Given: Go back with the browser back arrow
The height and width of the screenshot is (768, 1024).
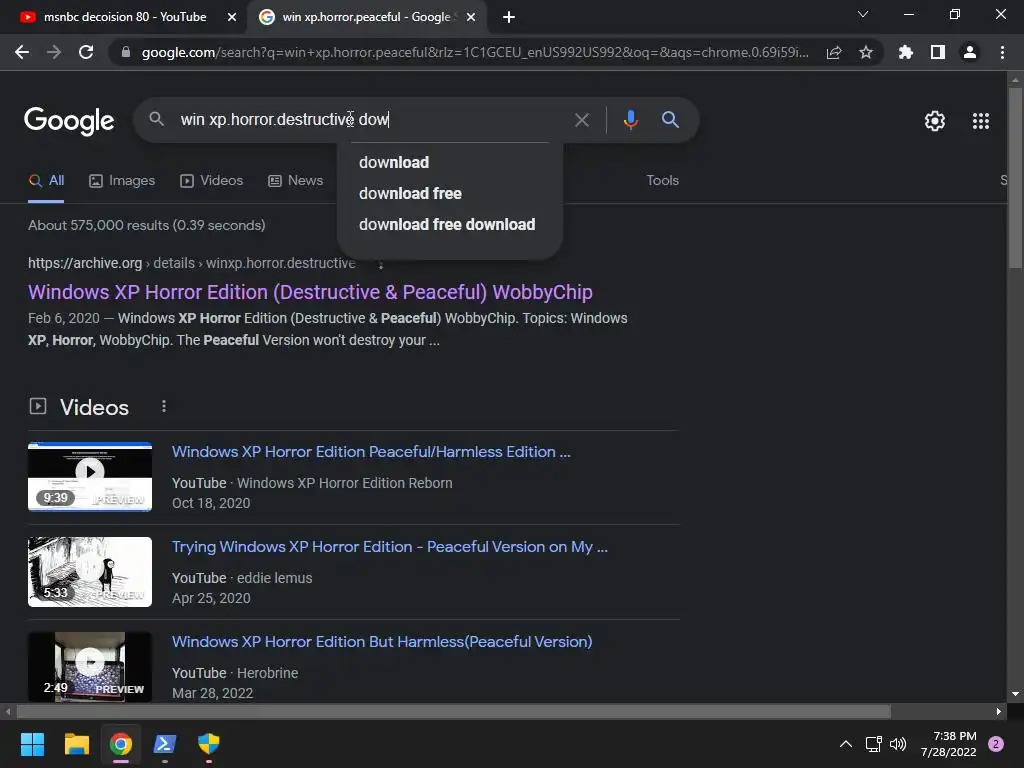Looking at the screenshot, I should click(22, 52).
